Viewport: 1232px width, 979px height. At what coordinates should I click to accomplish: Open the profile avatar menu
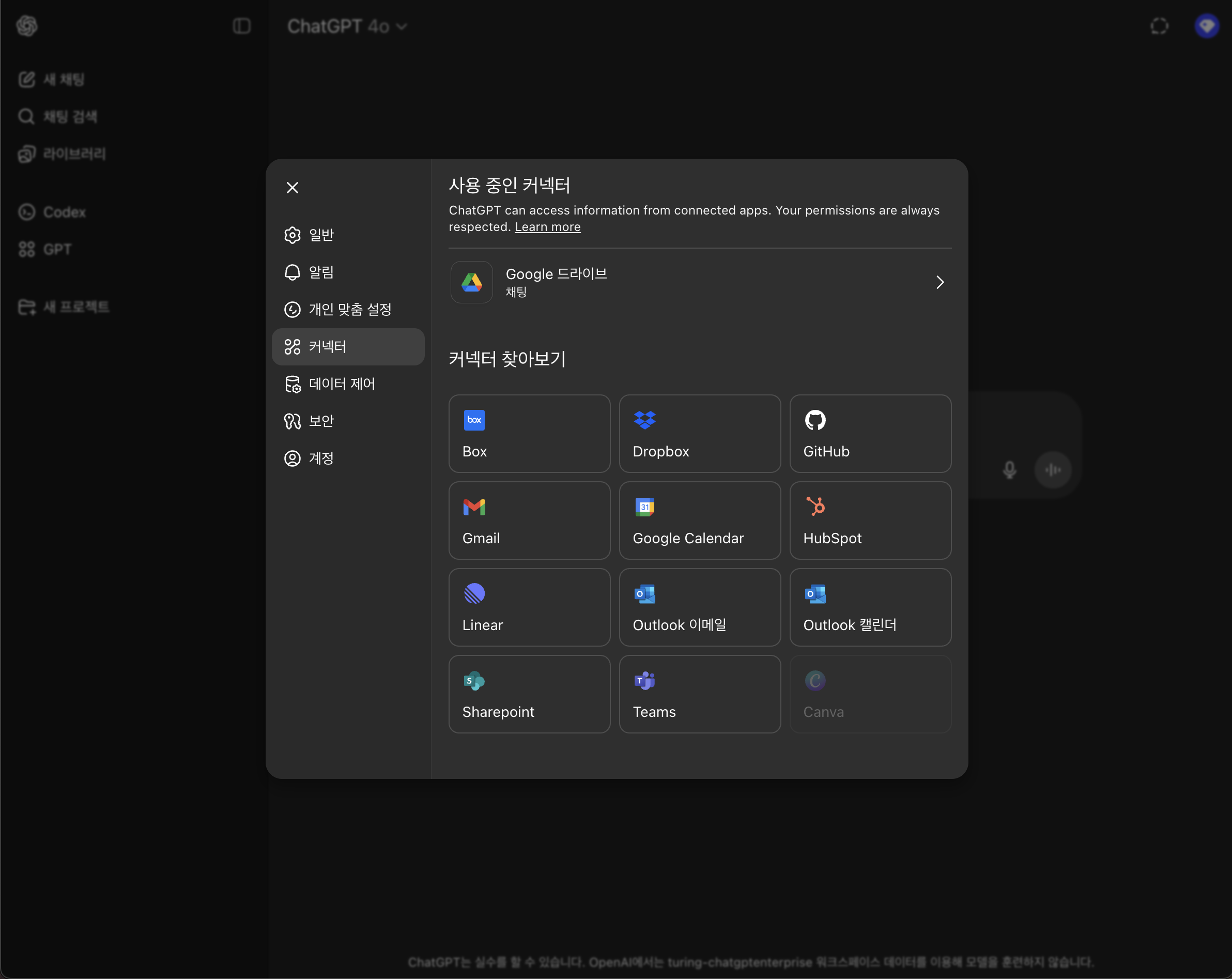pos(1207,26)
